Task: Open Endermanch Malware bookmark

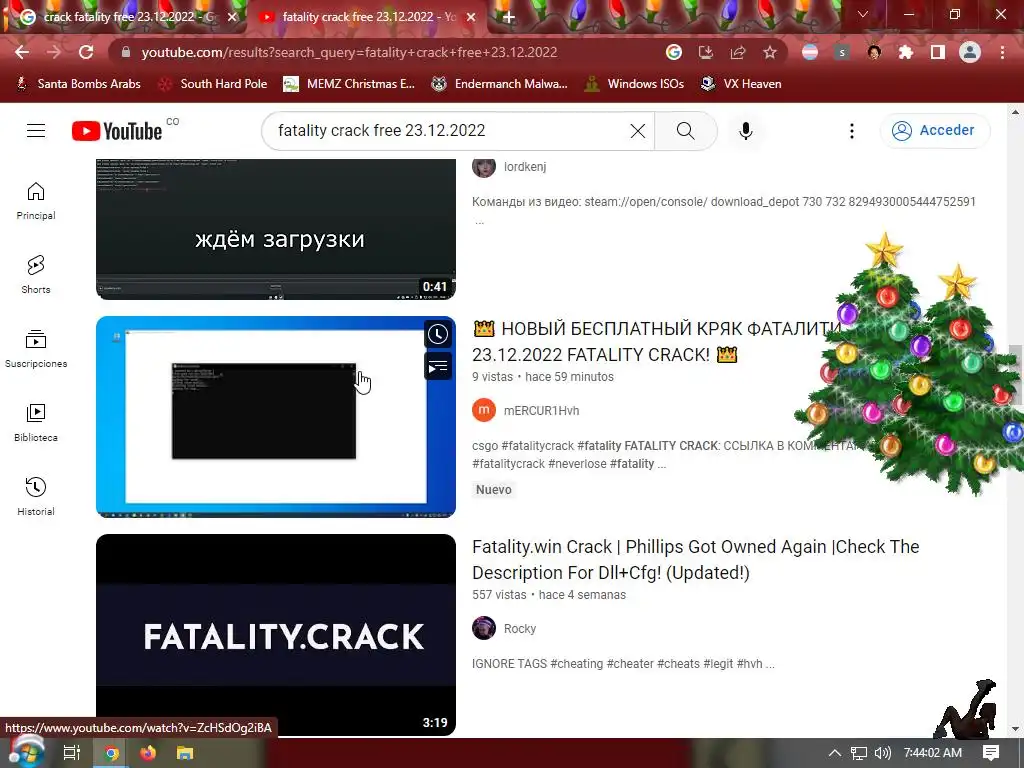Action: (x=500, y=84)
